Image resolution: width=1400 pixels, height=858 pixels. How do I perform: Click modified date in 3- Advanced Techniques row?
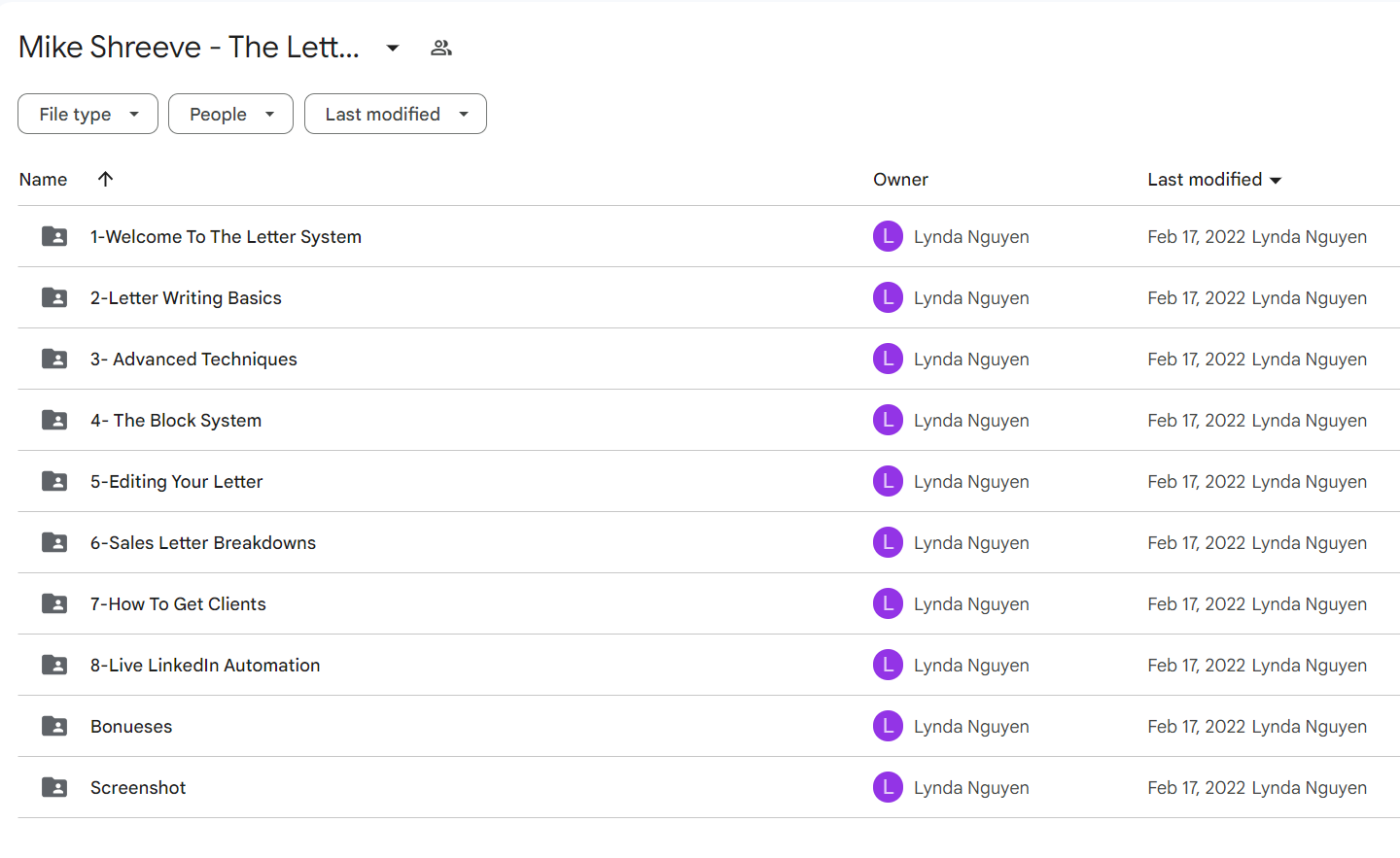coord(1196,360)
